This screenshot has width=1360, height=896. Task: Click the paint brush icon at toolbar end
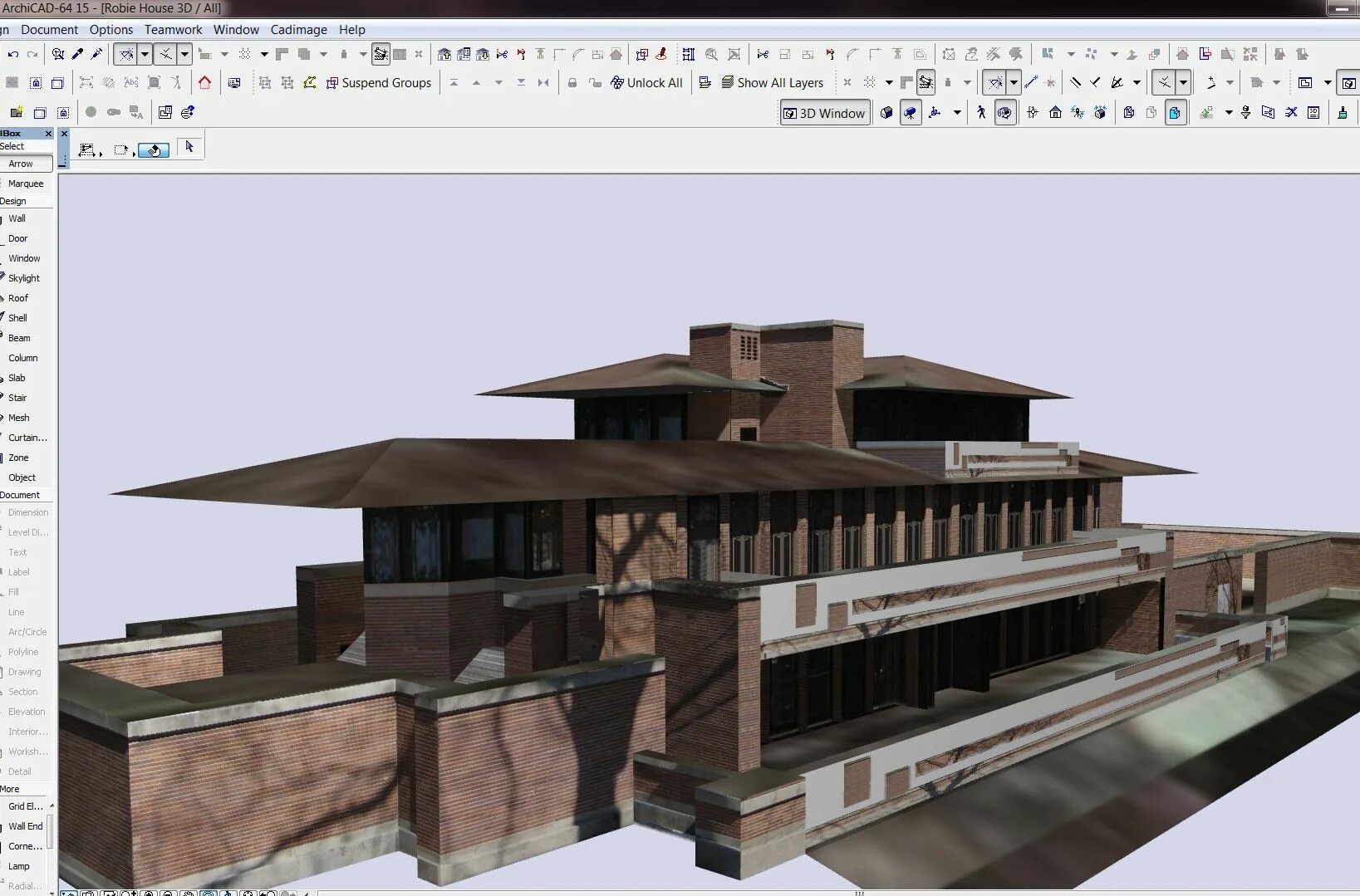click(x=1343, y=112)
